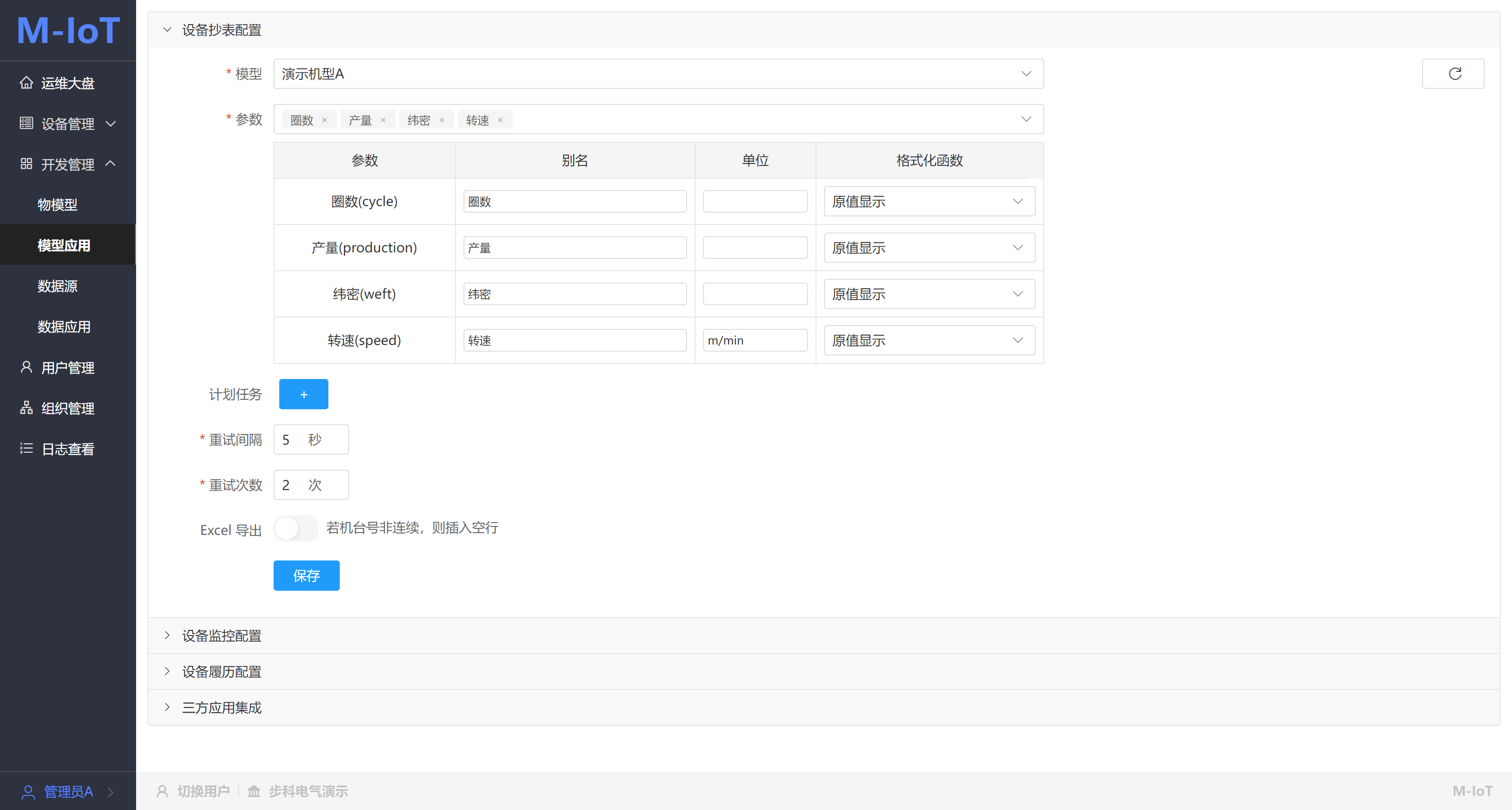
Task: Expand the 设备履历配置 section
Action: (824, 672)
